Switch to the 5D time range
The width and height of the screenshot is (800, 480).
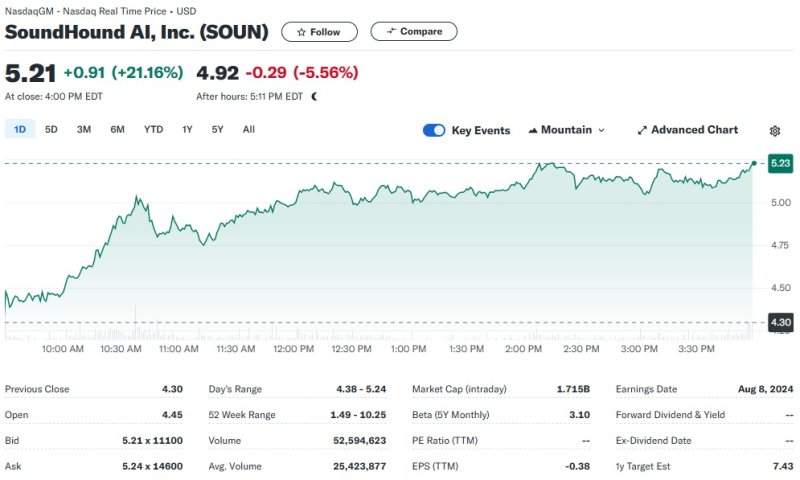[x=51, y=129]
